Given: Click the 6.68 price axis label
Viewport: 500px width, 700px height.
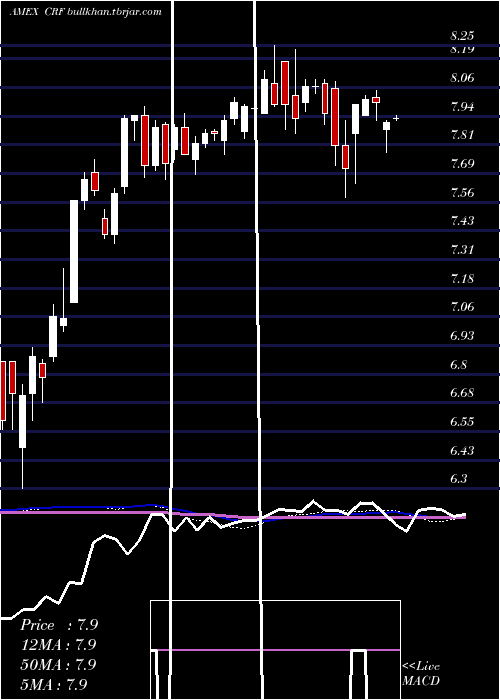Looking at the screenshot, I should (462, 393).
